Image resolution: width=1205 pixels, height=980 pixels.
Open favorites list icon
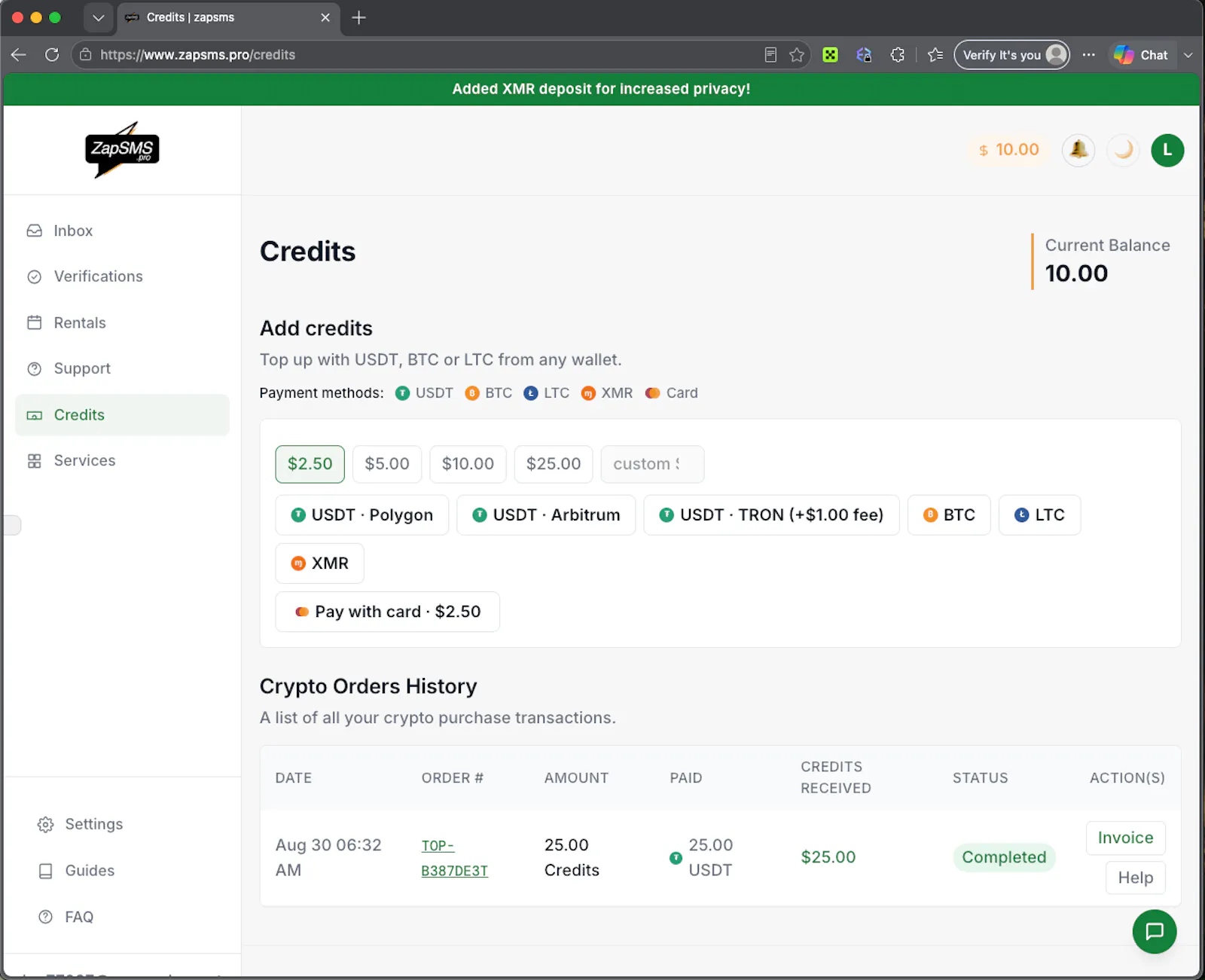coord(935,55)
